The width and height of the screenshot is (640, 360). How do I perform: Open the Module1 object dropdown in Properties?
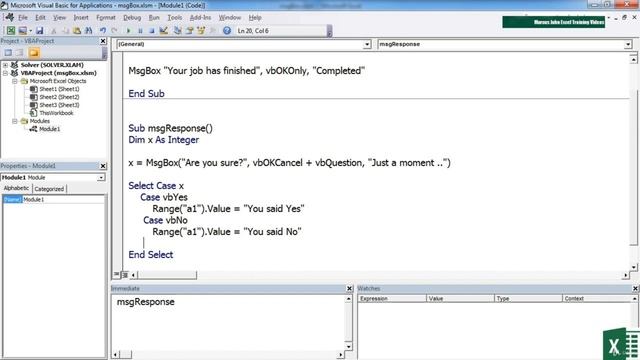click(x=101, y=178)
